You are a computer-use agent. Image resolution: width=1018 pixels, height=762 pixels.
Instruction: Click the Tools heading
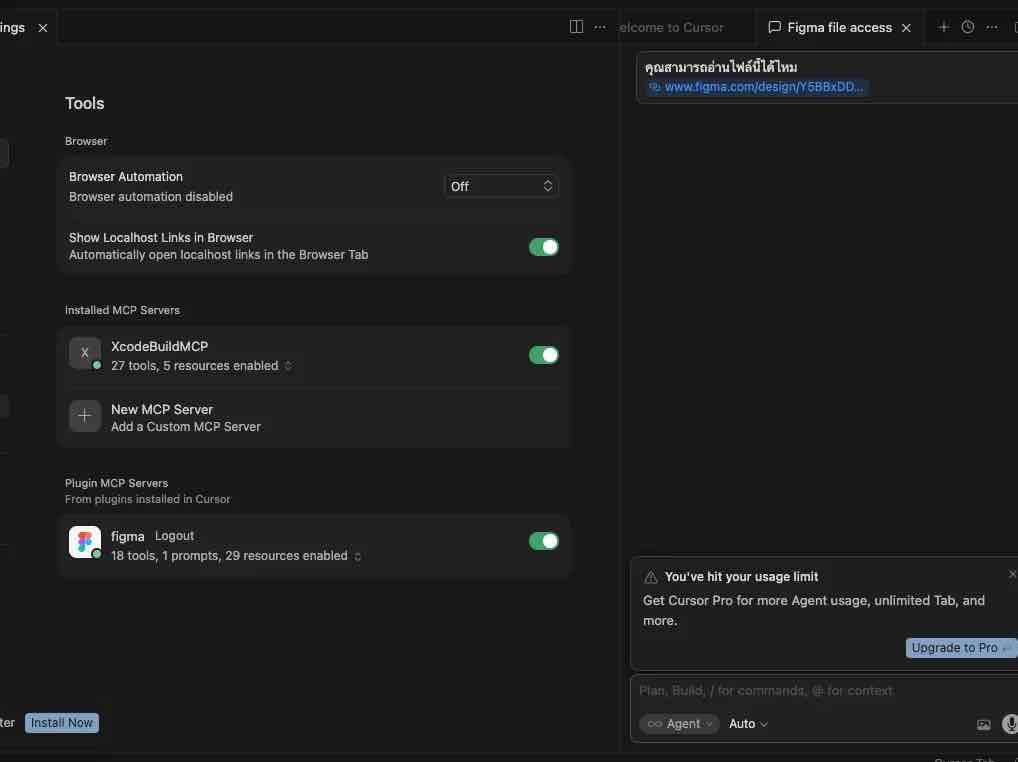point(84,103)
